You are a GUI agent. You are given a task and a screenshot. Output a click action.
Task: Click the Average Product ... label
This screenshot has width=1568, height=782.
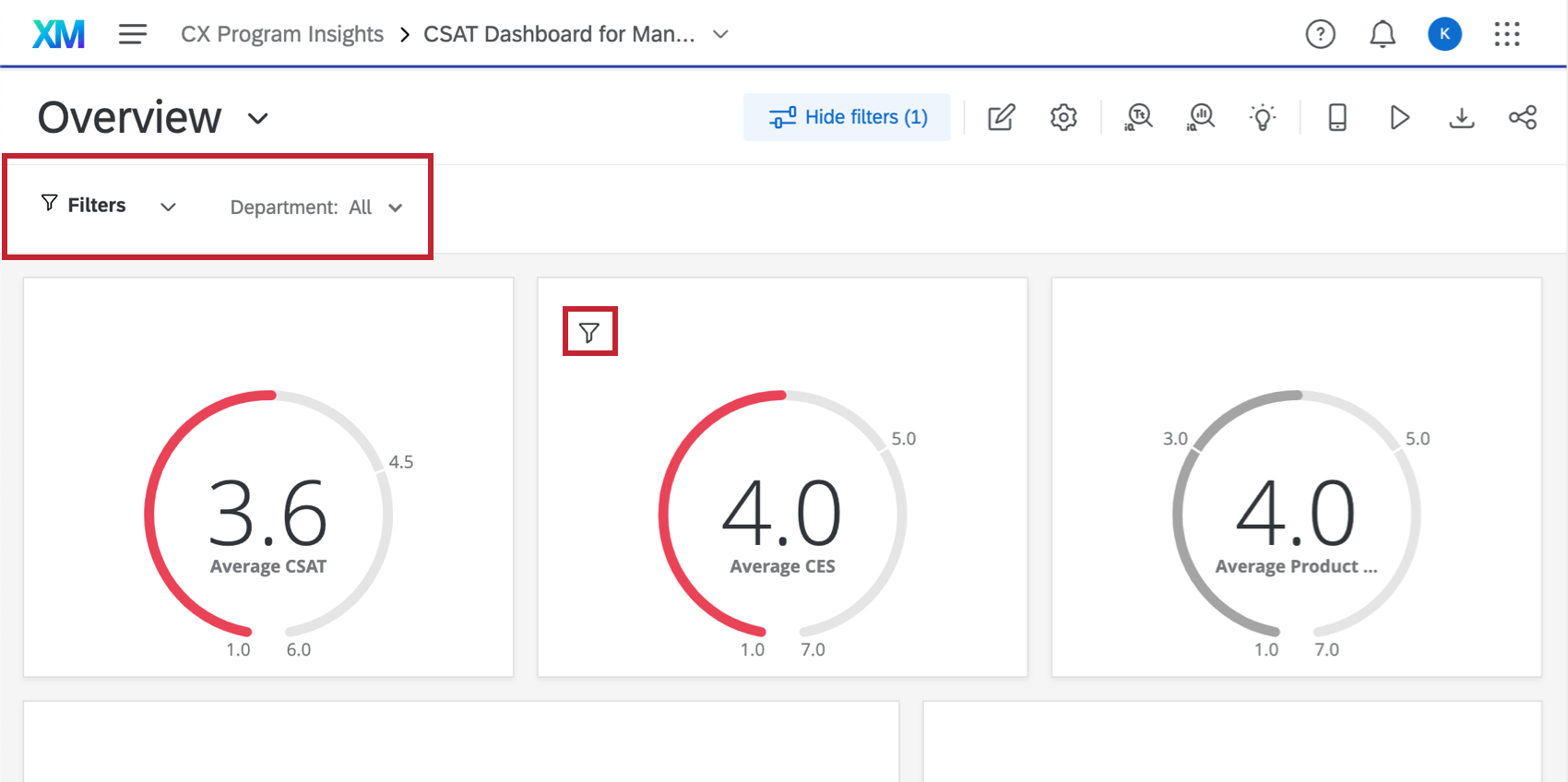pyautogui.click(x=1296, y=566)
